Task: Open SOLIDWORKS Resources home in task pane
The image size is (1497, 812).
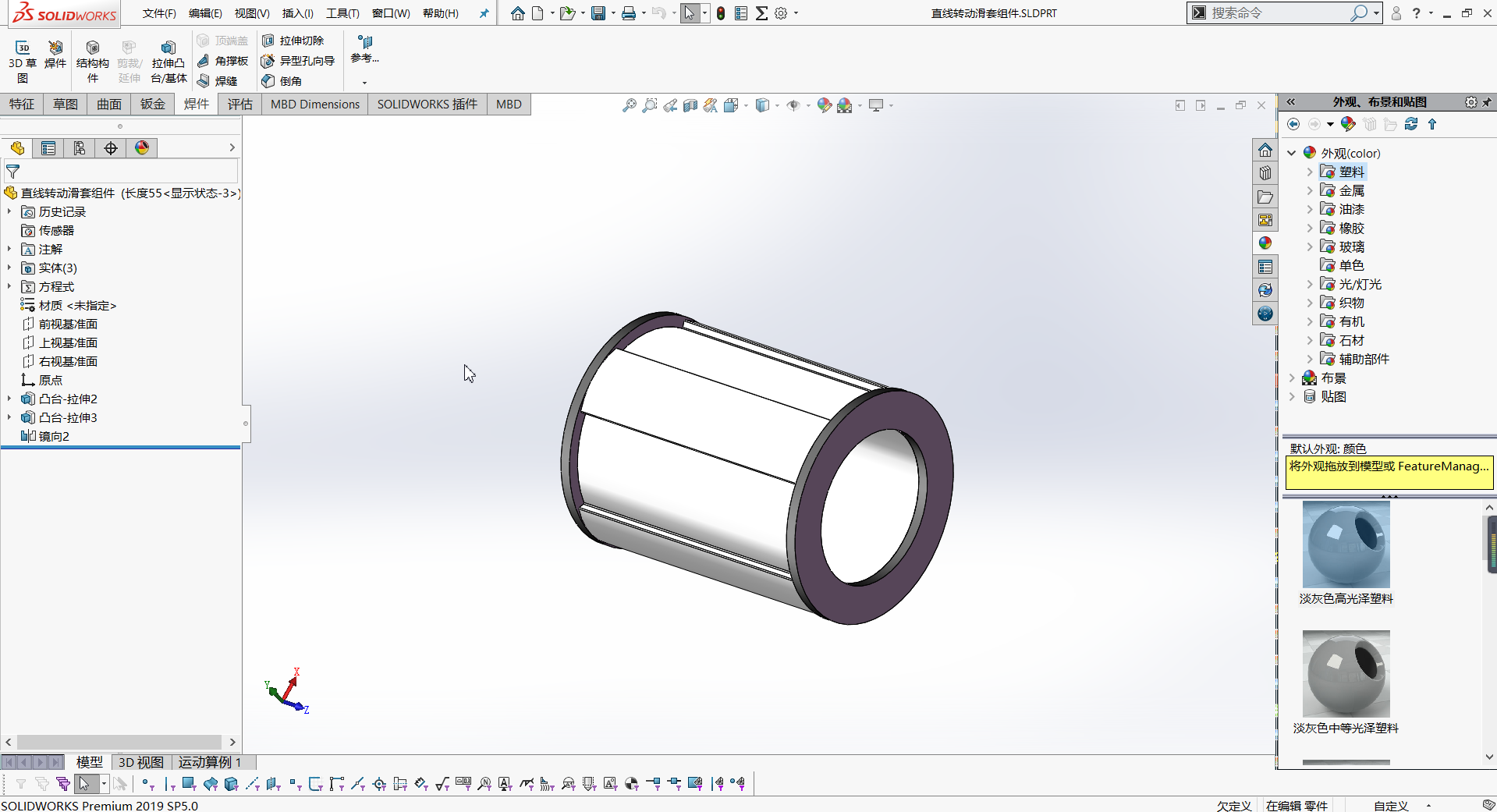Action: 1265,150
